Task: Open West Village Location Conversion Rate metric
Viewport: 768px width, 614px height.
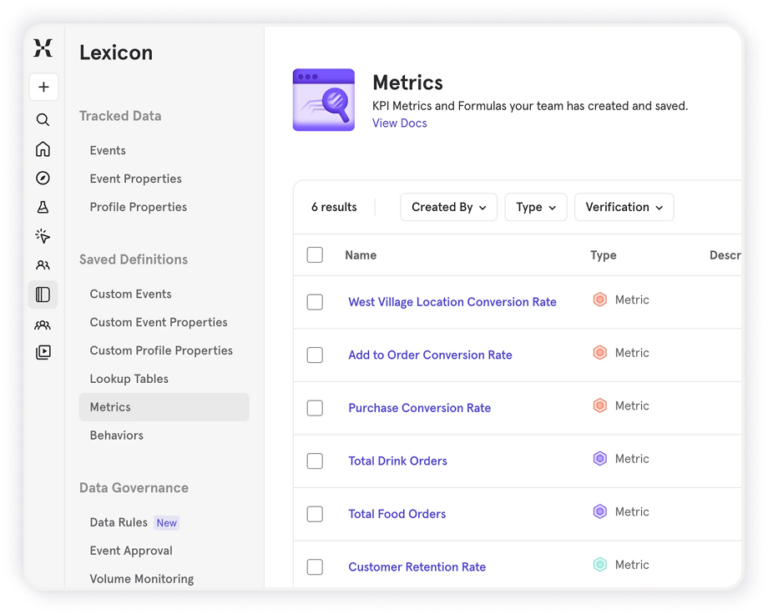Action: (x=452, y=302)
